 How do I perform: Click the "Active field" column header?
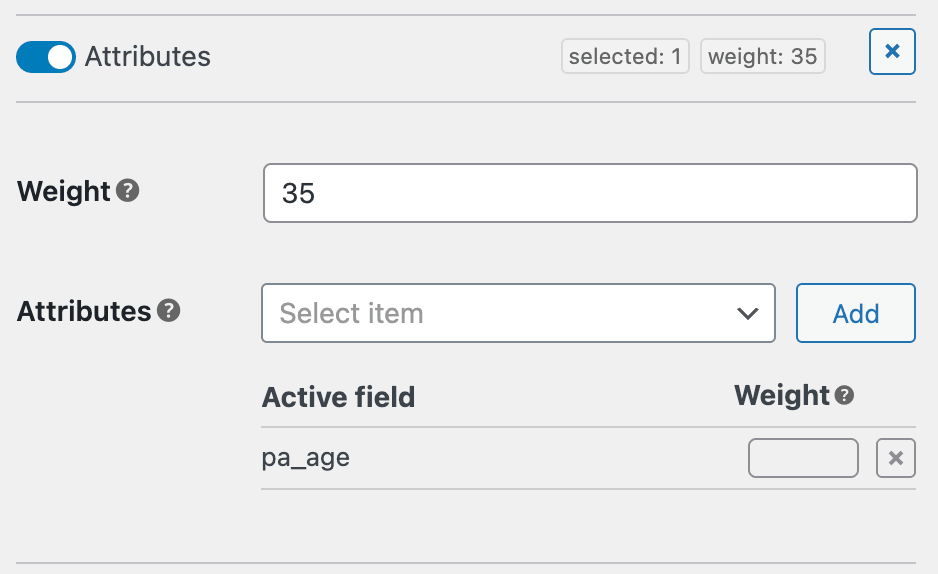tap(338, 397)
